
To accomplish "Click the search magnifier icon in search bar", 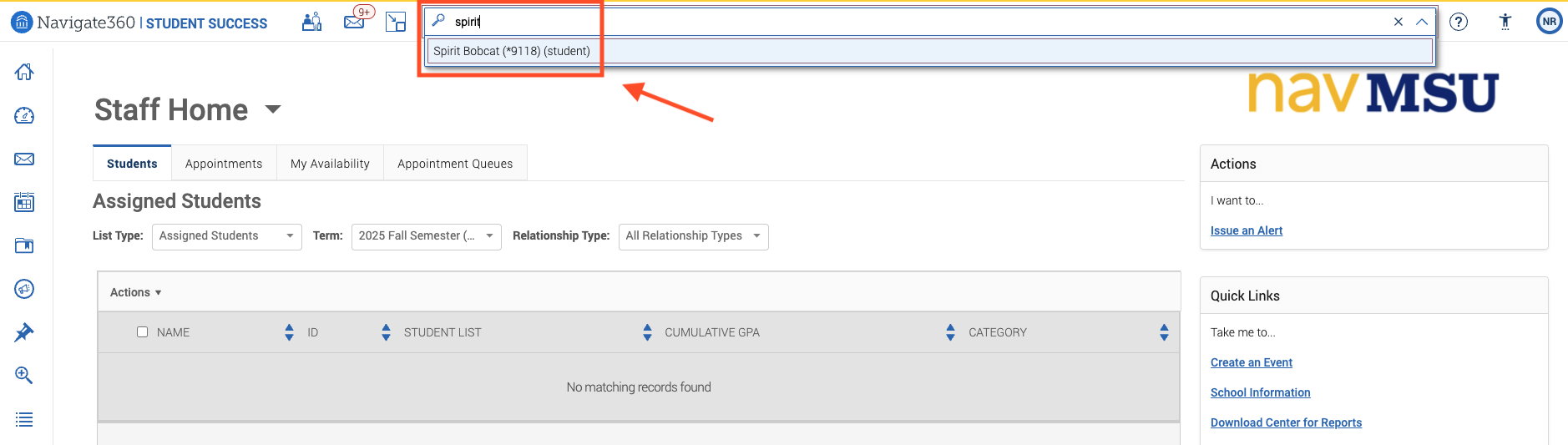I will [x=438, y=21].
